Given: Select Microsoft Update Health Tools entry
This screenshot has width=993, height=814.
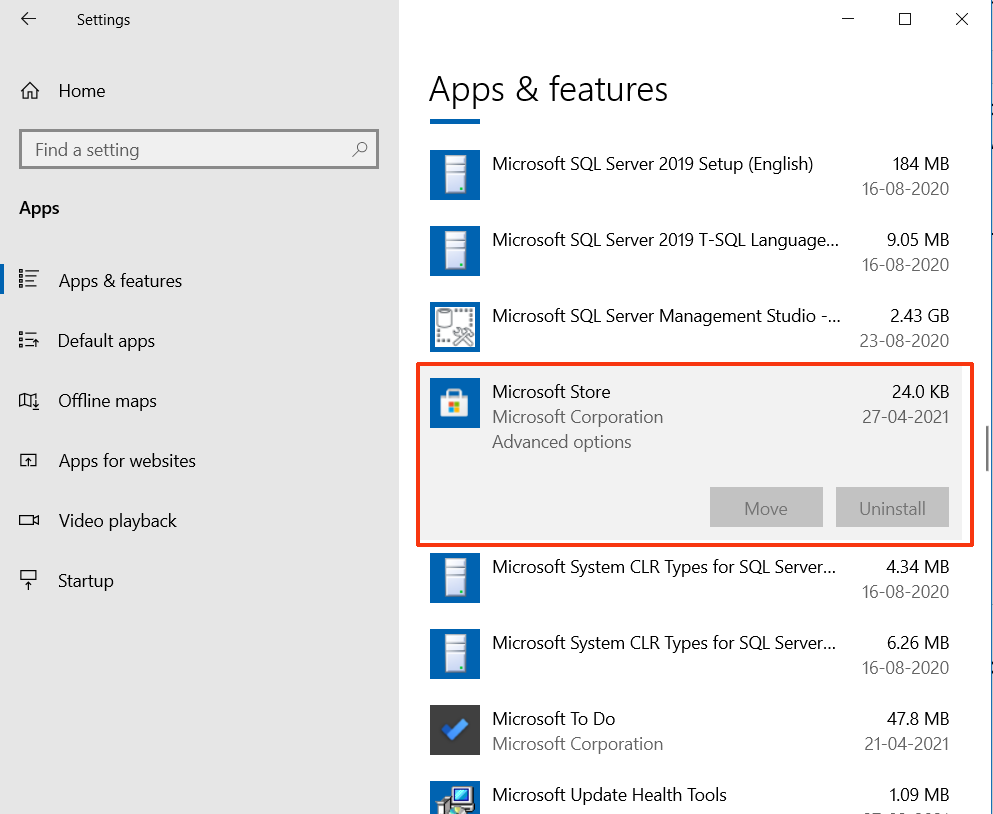Looking at the screenshot, I should (x=689, y=795).
